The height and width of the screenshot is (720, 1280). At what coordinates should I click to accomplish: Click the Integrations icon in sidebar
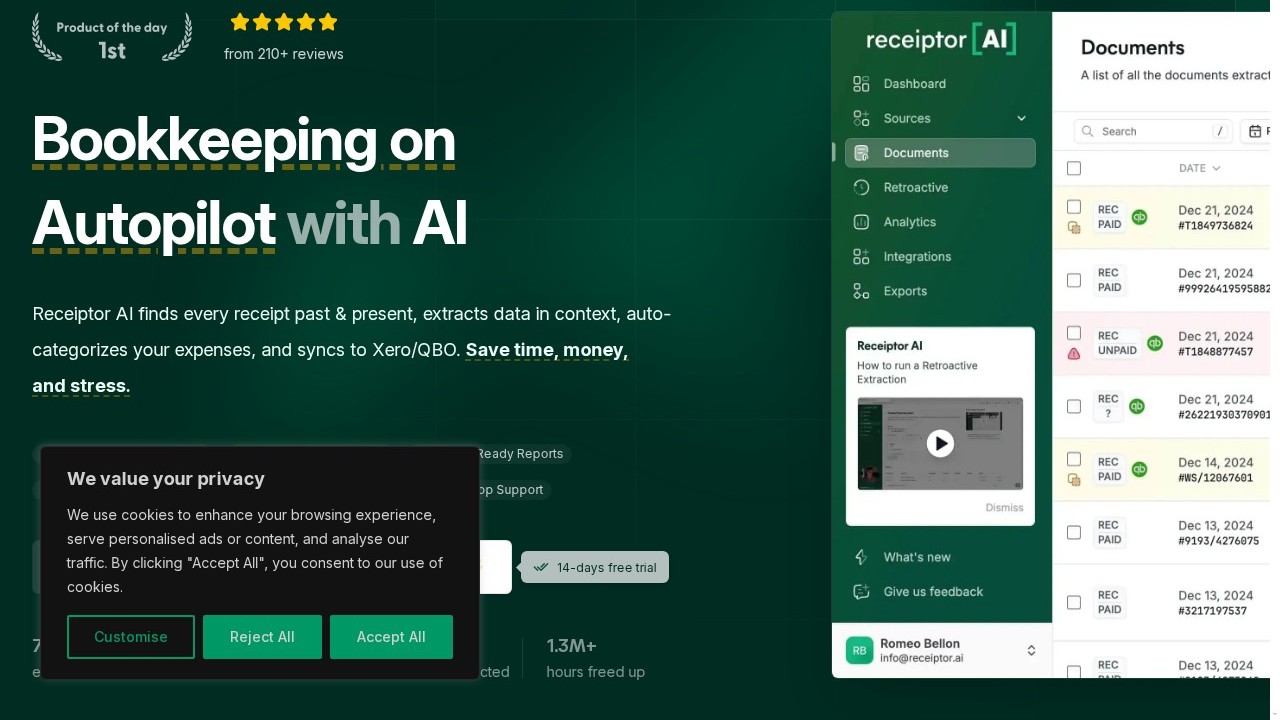pos(861,257)
